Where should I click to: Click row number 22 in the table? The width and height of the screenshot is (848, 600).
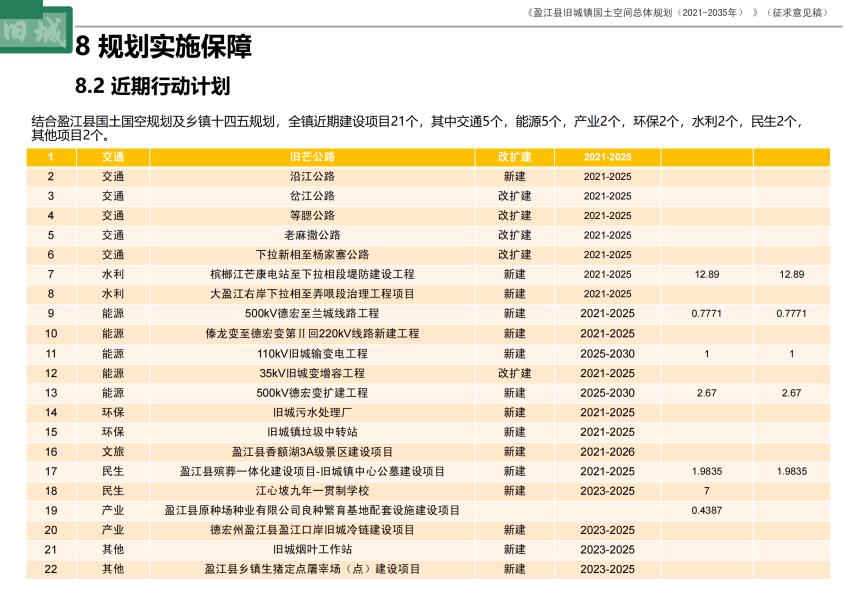coord(51,569)
